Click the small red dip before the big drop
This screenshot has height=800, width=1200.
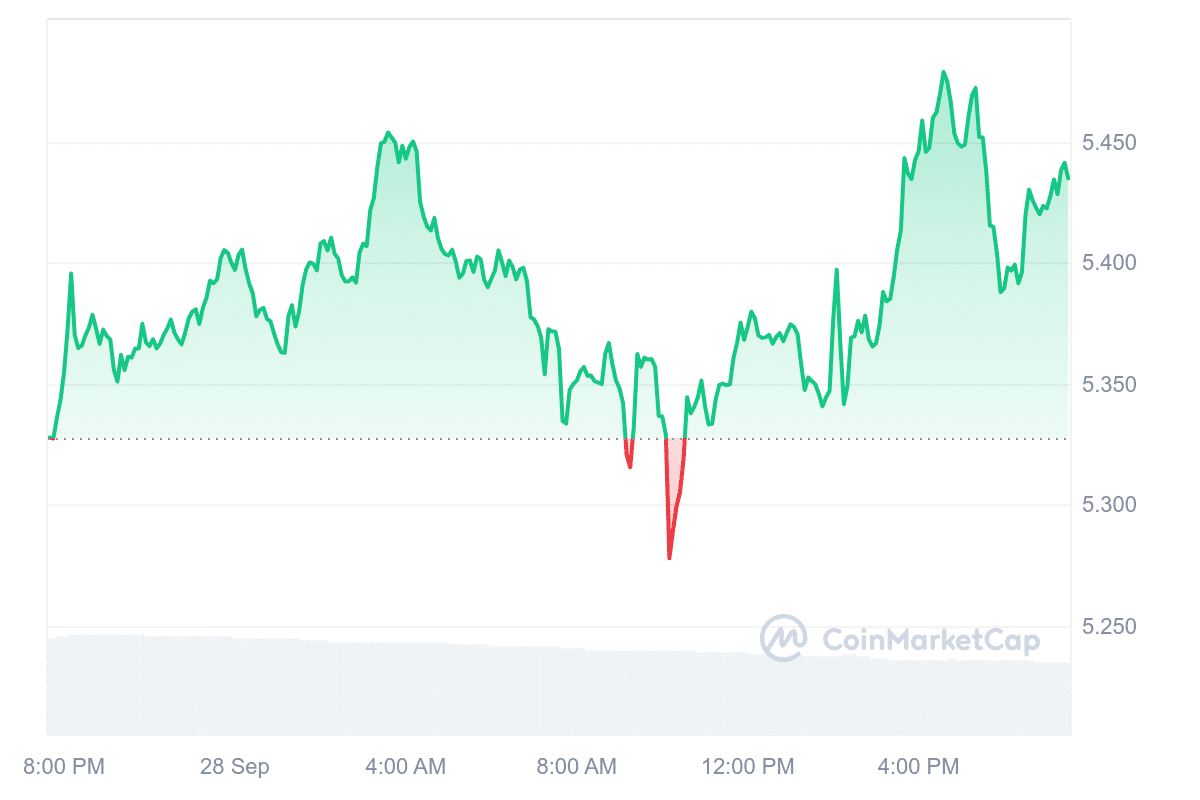(x=630, y=466)
